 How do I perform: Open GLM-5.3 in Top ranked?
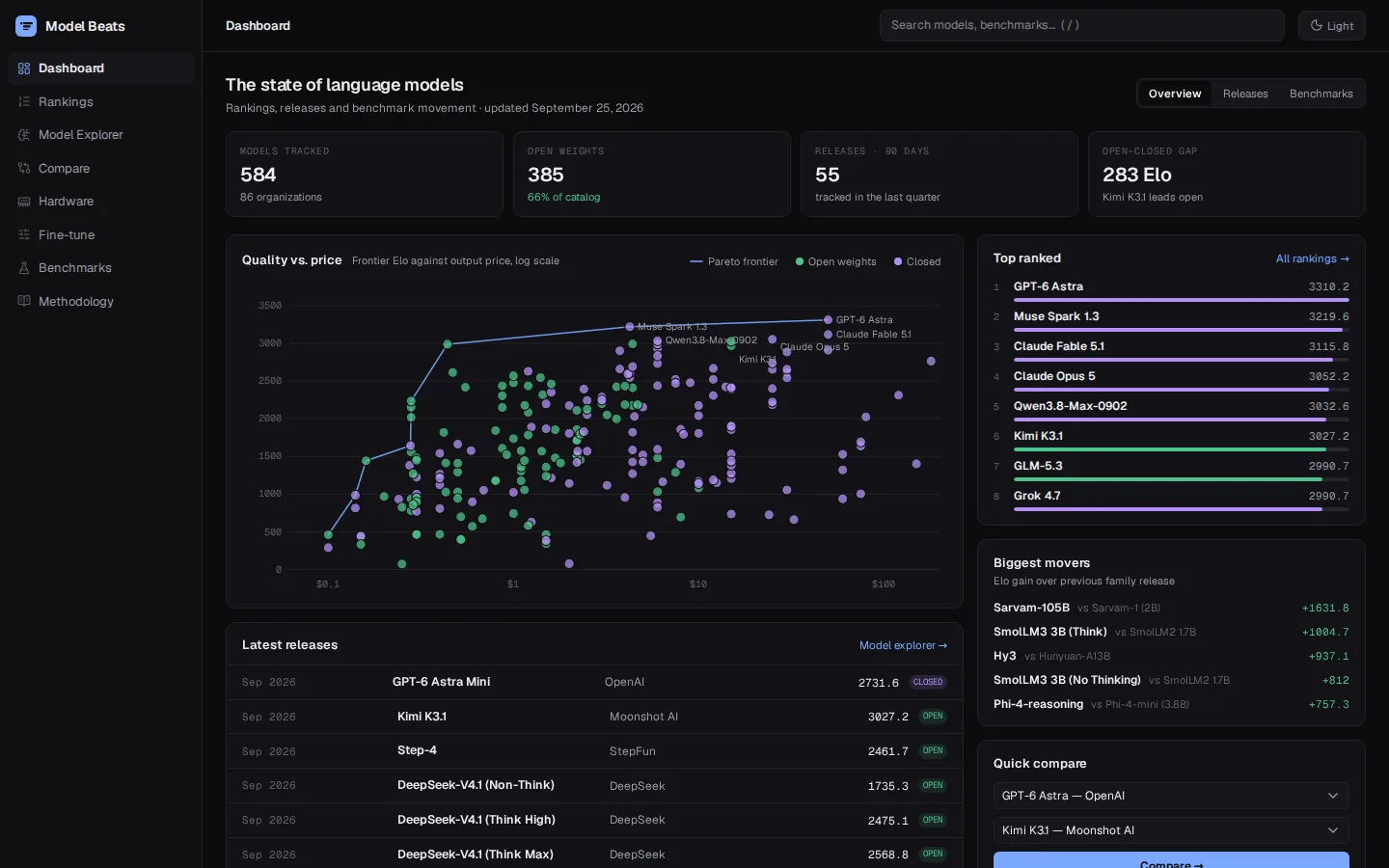1171,469
